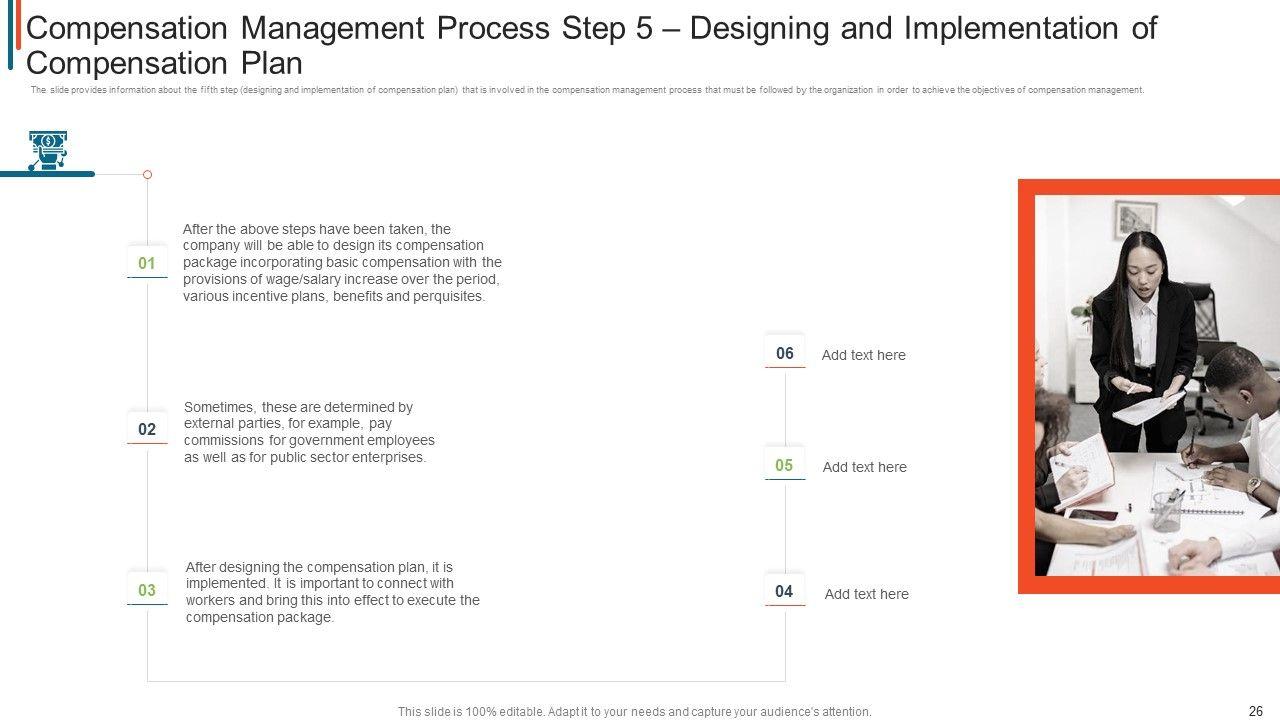Click the slide number 26
This screenshot has width=1280, height=720.
(1256, 711)
